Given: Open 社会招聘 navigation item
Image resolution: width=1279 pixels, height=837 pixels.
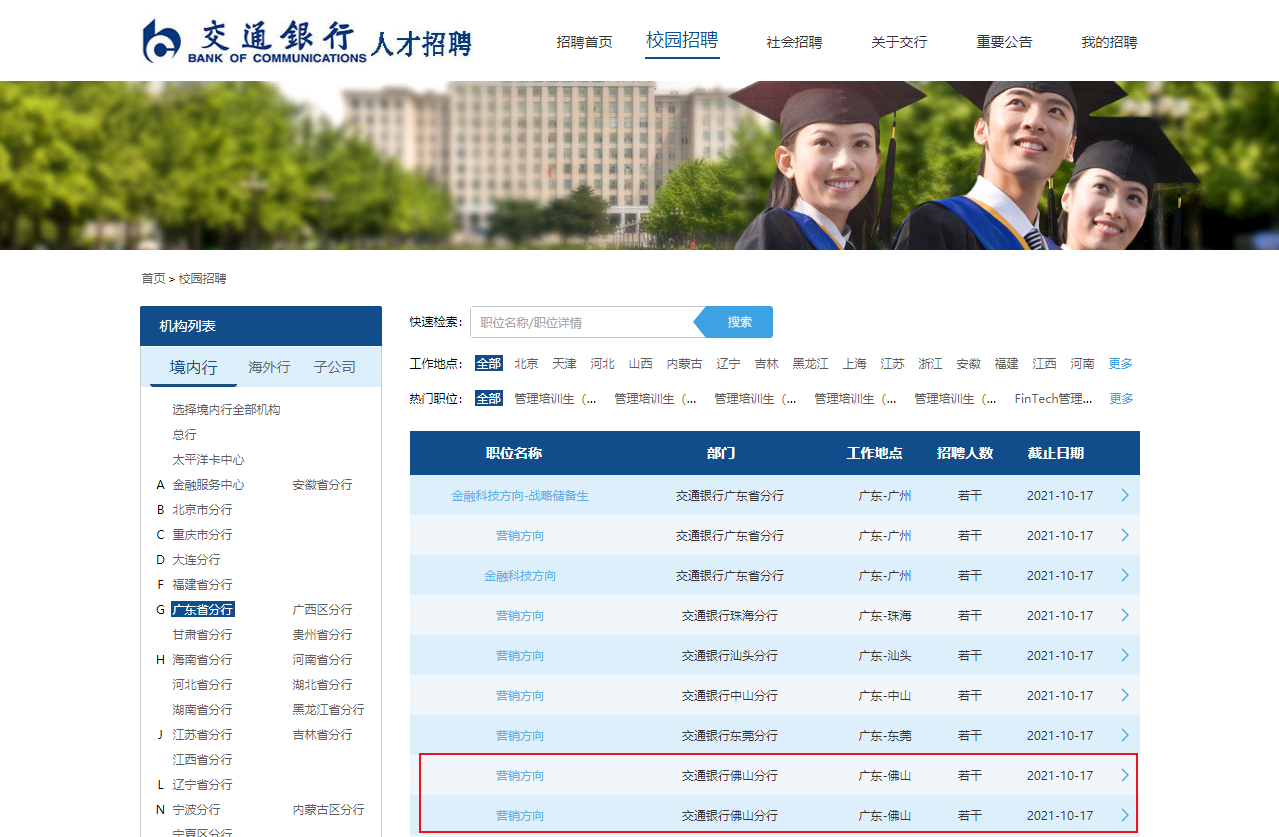Looking at the screenshot, I should pos(794,42).
